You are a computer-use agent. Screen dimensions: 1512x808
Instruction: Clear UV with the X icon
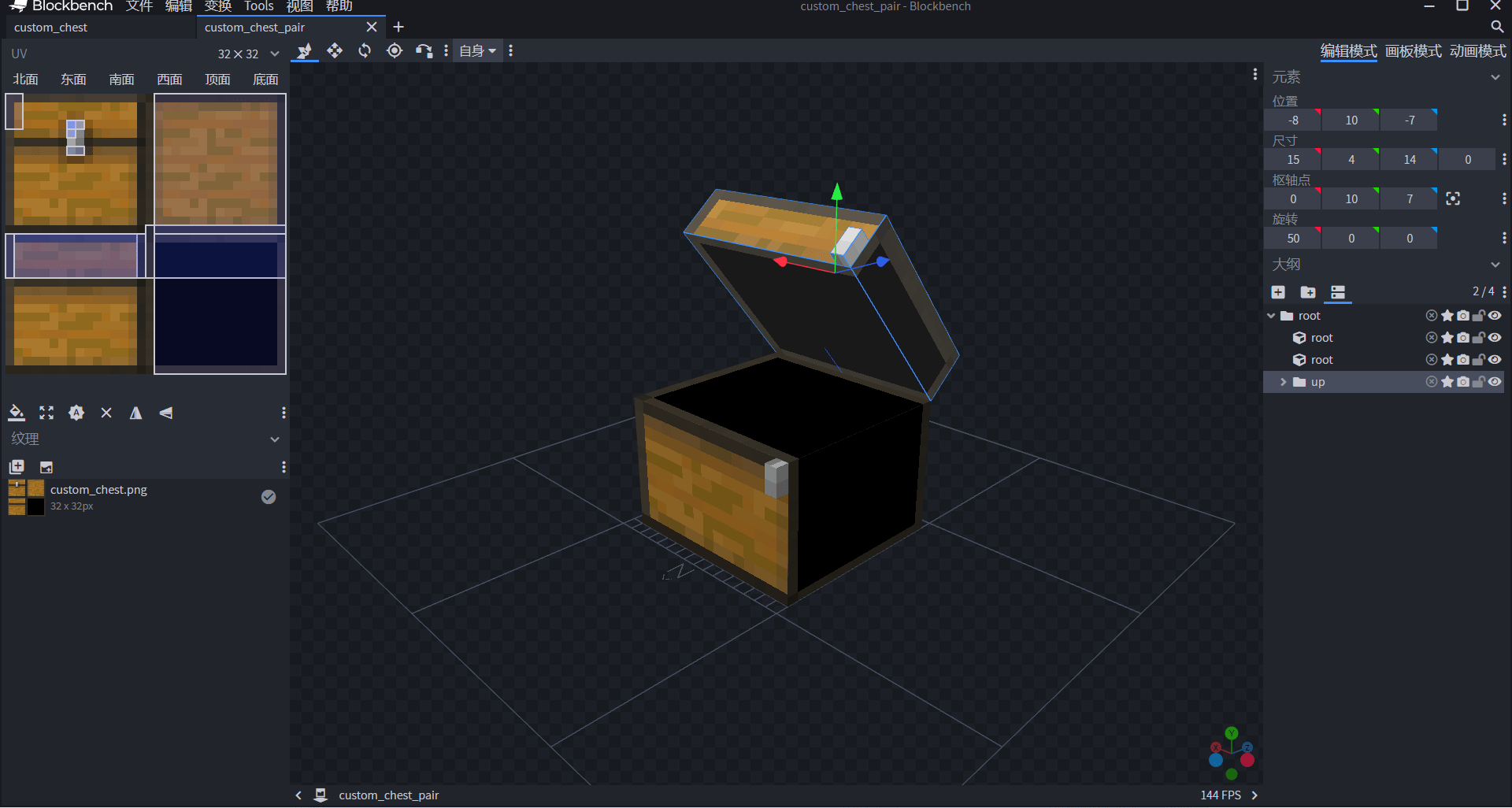[x=106, y=413]
